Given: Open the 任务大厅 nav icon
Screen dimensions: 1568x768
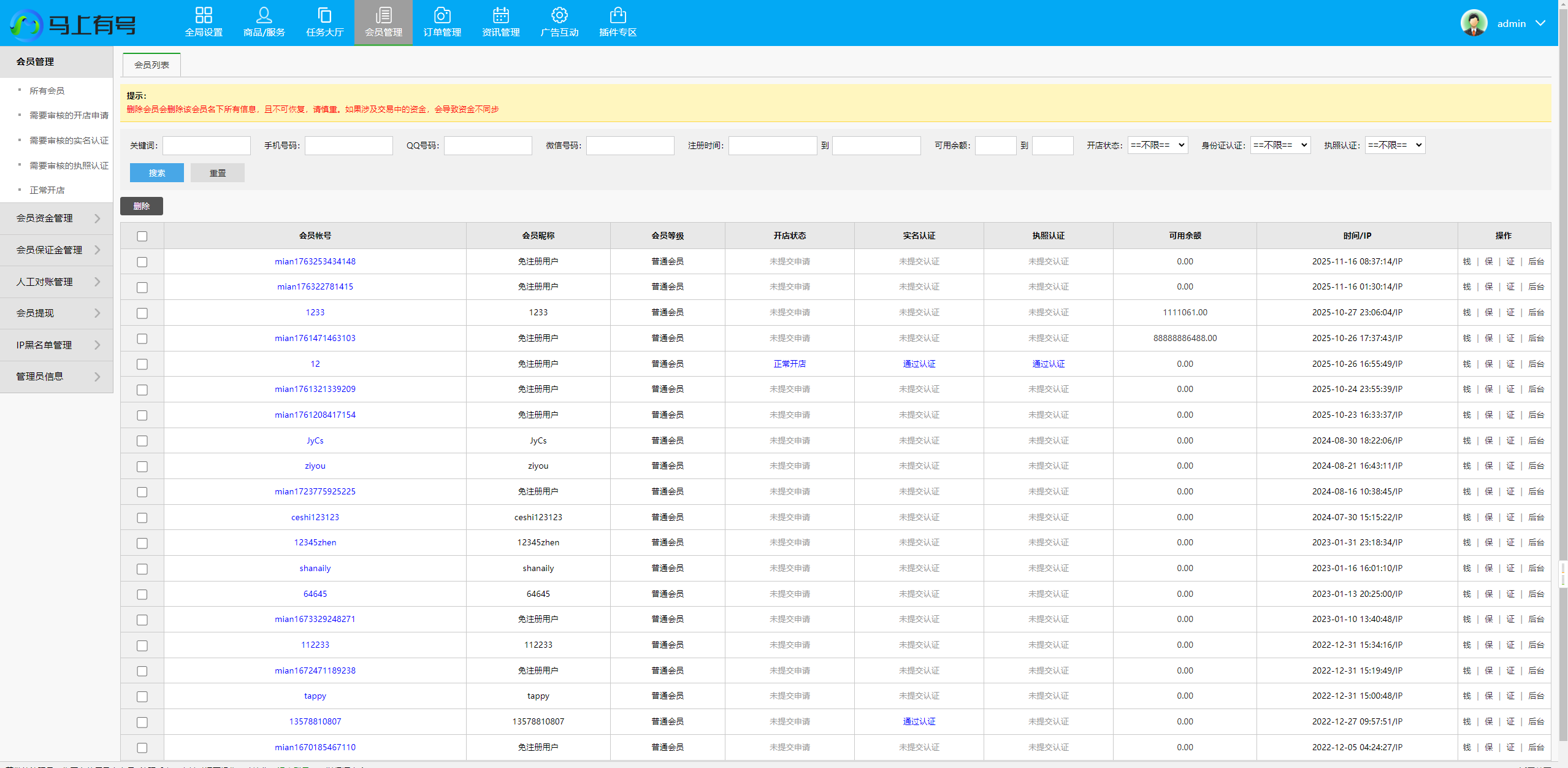Looking at the screenshot, I should [x=324, y=15].
